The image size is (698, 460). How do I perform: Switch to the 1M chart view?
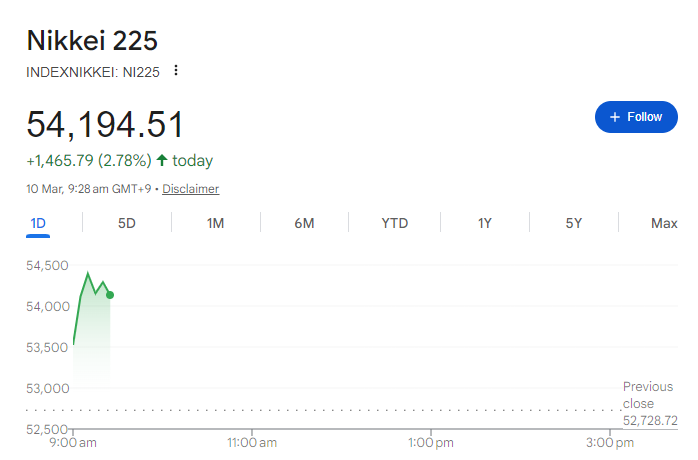tap(215, 223)
